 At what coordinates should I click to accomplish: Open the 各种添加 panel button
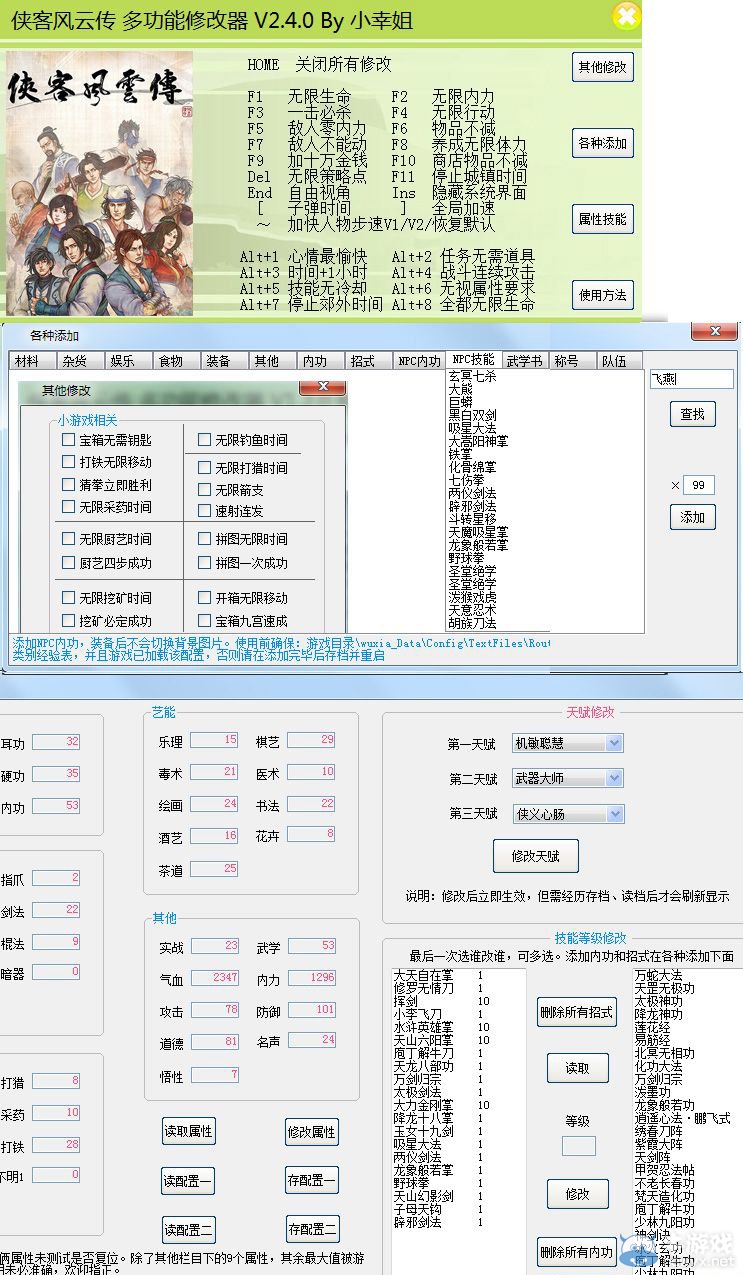pyautogui.click(x=603, y=143)
